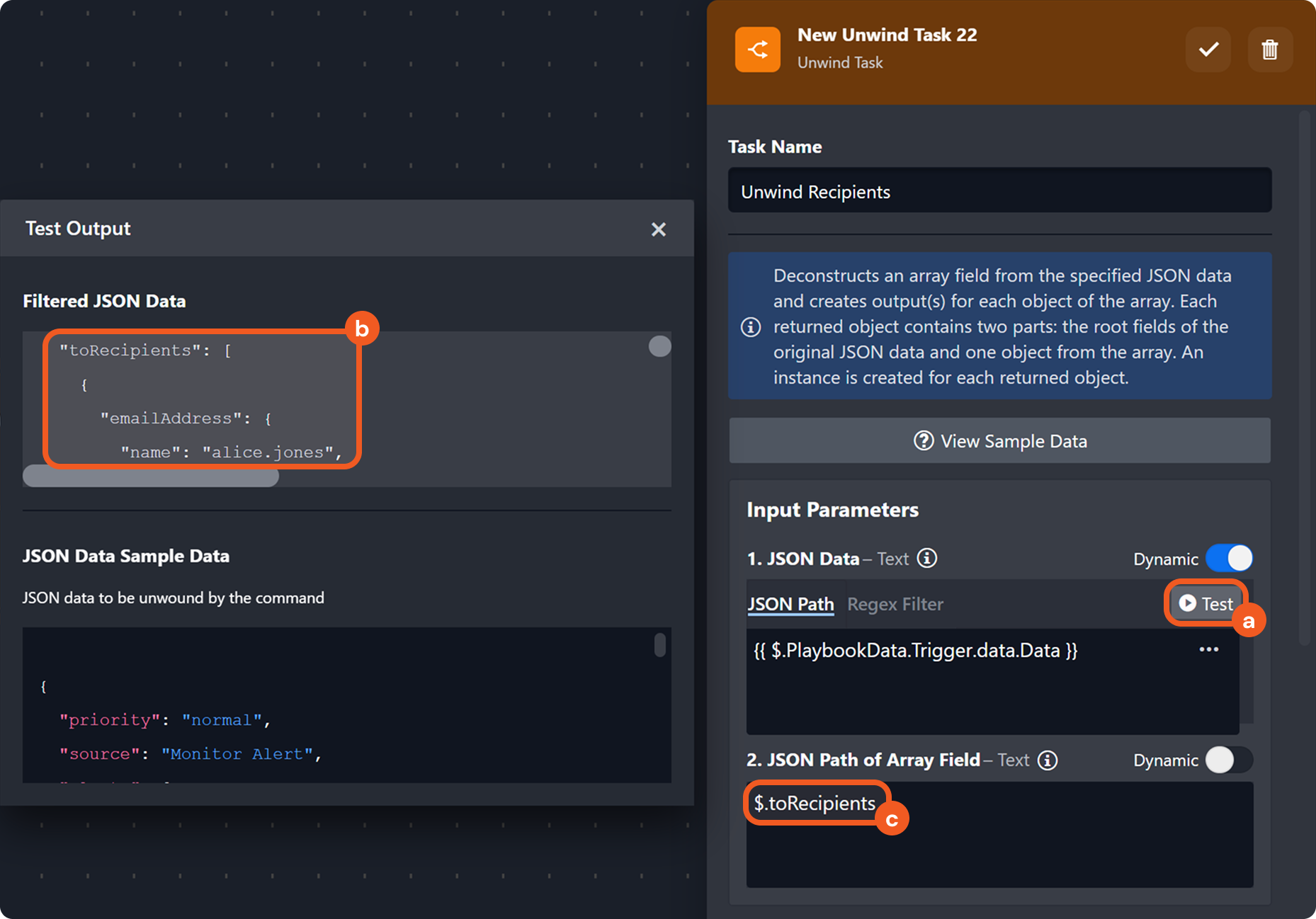Switch to the Regex Filter tab
Viewport: 1316px width, 919px height.
[895, 605]
